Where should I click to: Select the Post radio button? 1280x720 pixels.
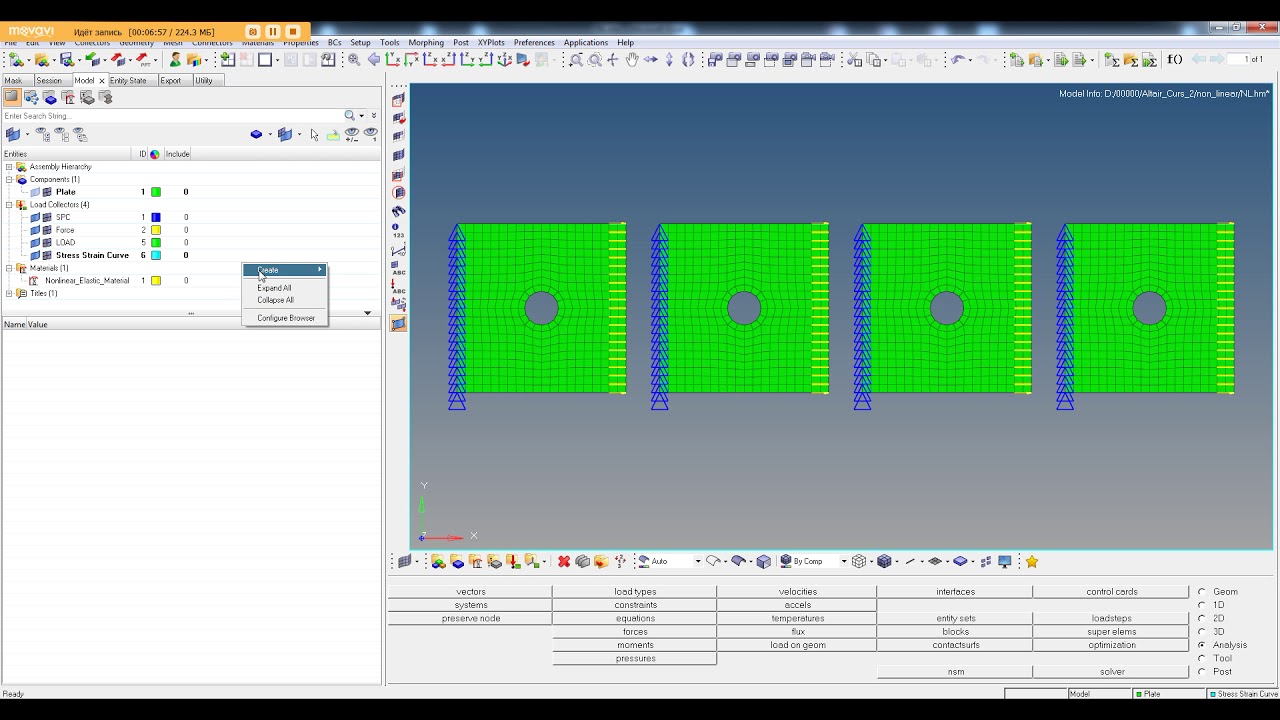(x=1202, y=672)
